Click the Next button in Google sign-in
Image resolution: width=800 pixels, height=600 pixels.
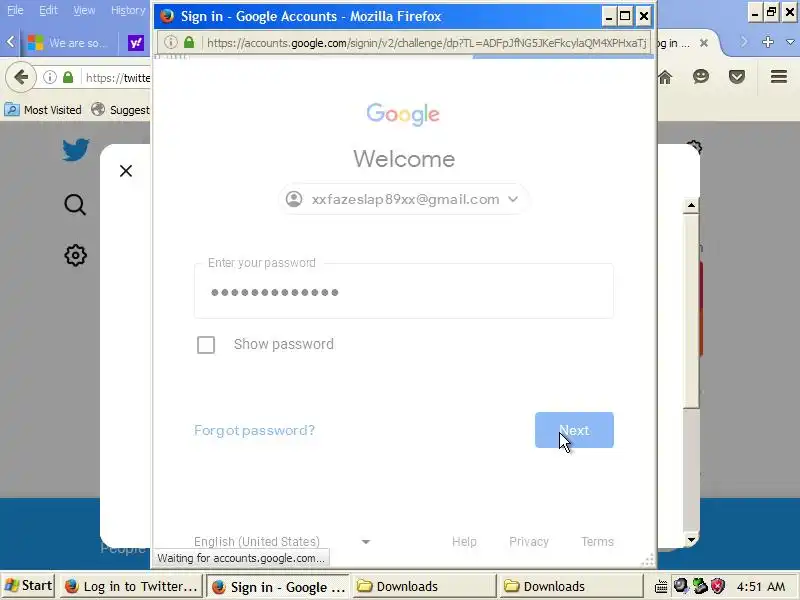coord(574,430)
